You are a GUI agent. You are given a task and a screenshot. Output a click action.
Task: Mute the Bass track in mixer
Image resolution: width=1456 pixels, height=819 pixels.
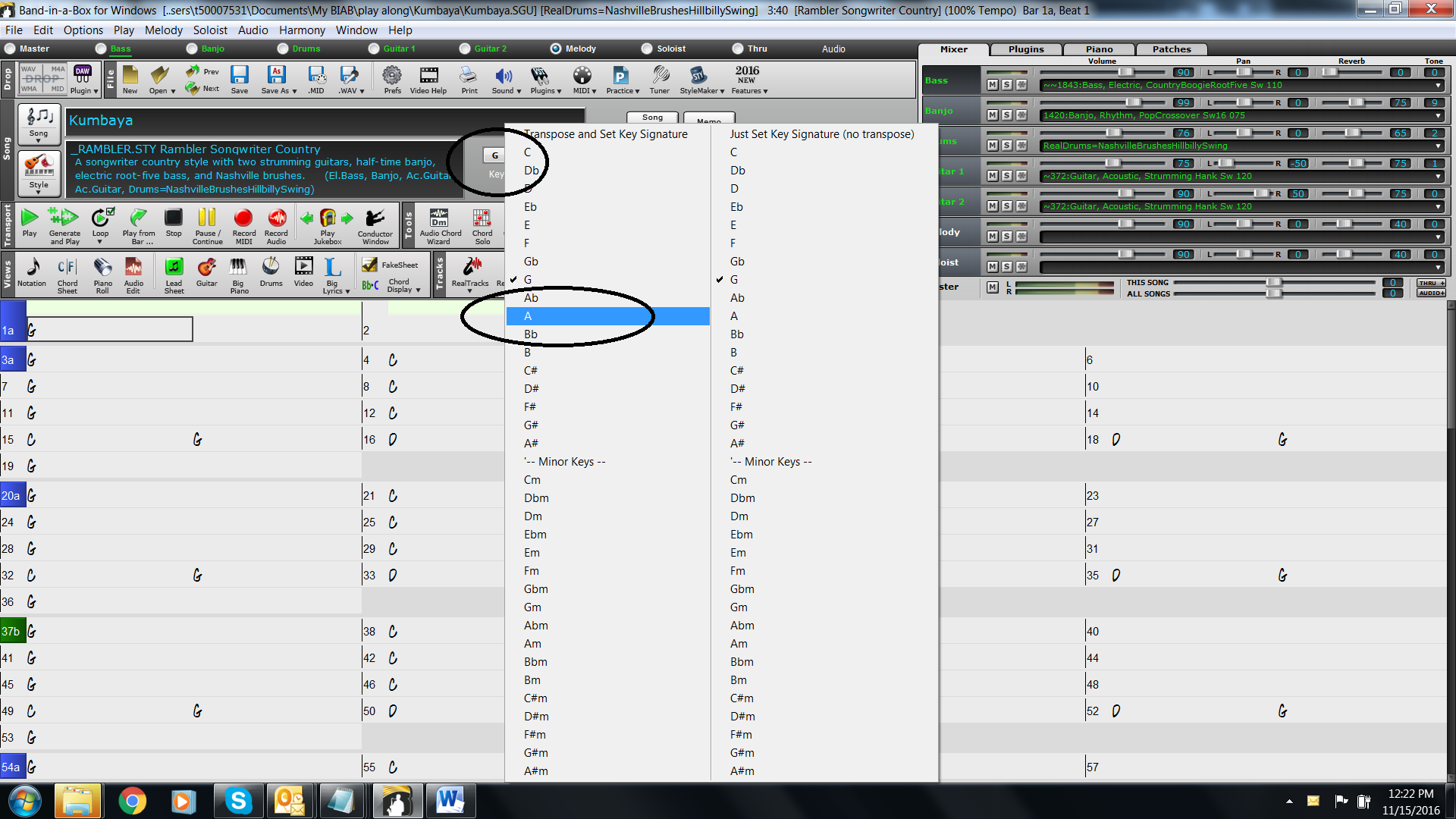pos(992,85)
